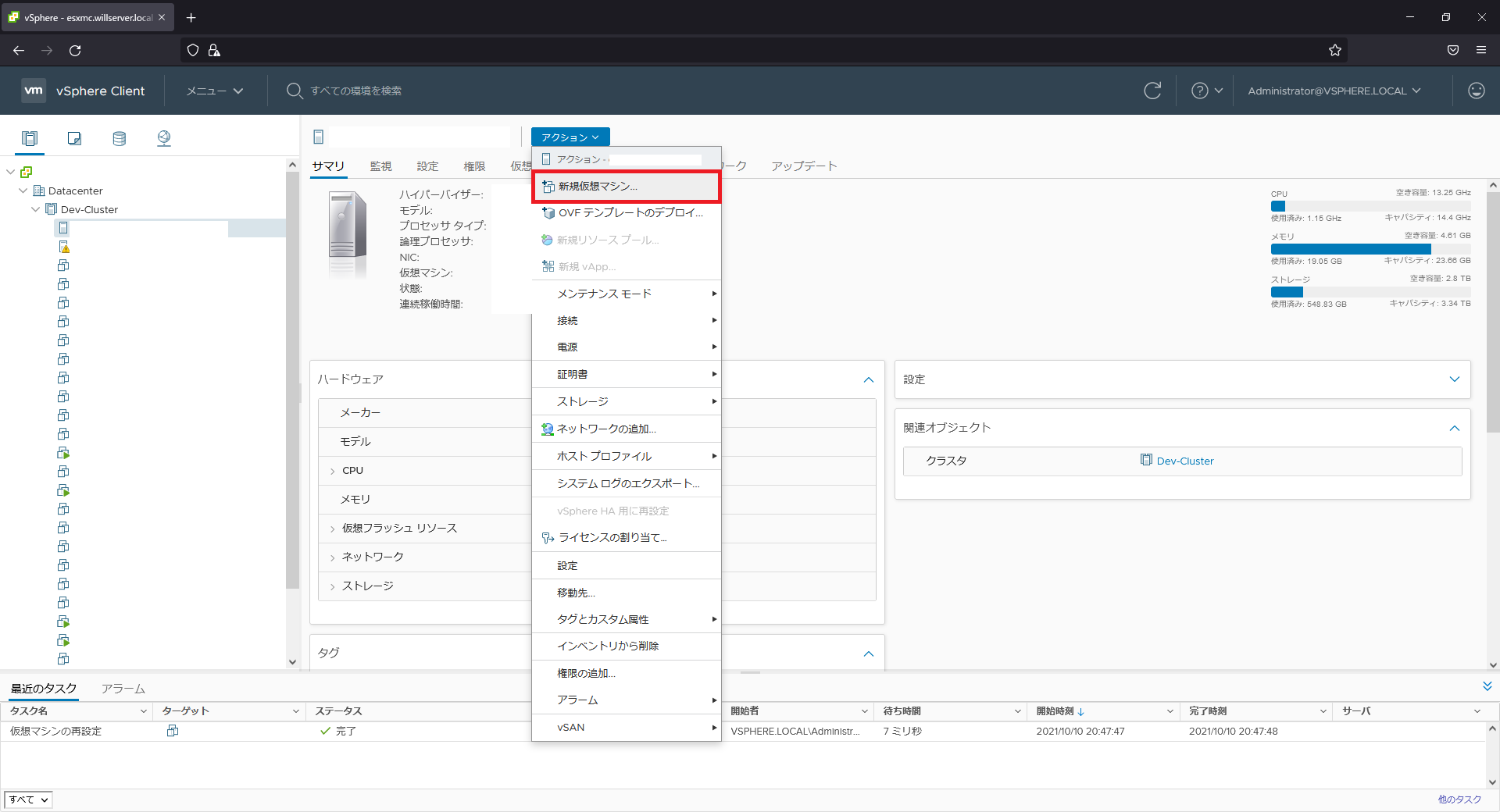Expand the 設定 panel on the right
This screenshot has height=812, width=1500.
pos(1454,379)
